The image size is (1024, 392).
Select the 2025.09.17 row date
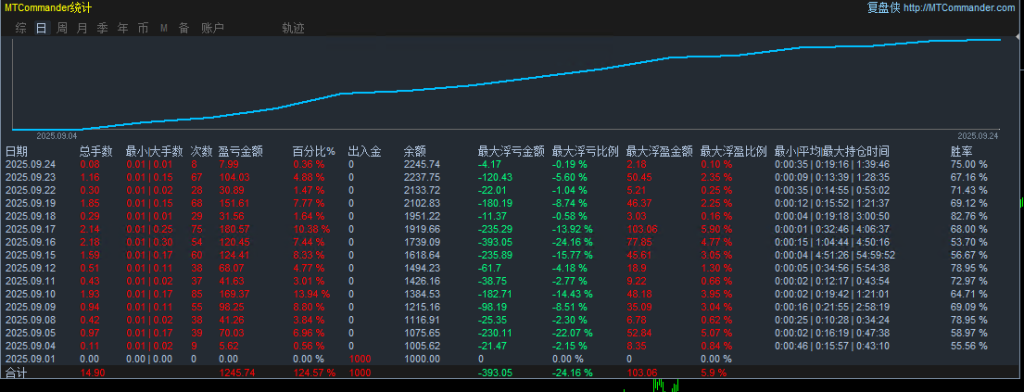tap(30, 229)
